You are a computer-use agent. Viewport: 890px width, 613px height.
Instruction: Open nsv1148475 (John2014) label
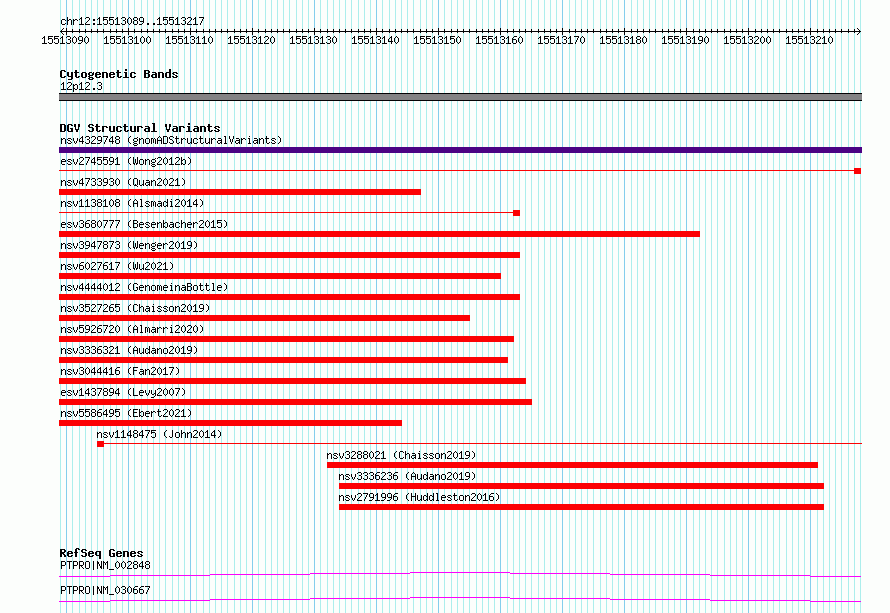coord(159,434)
